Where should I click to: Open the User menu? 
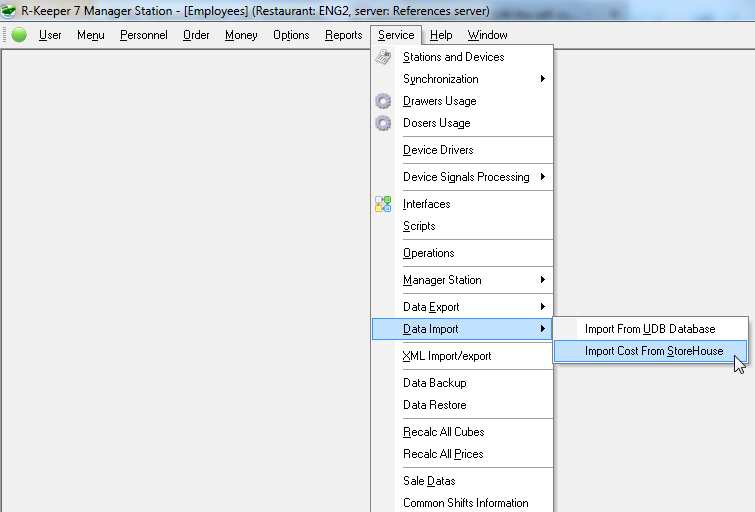50,35
